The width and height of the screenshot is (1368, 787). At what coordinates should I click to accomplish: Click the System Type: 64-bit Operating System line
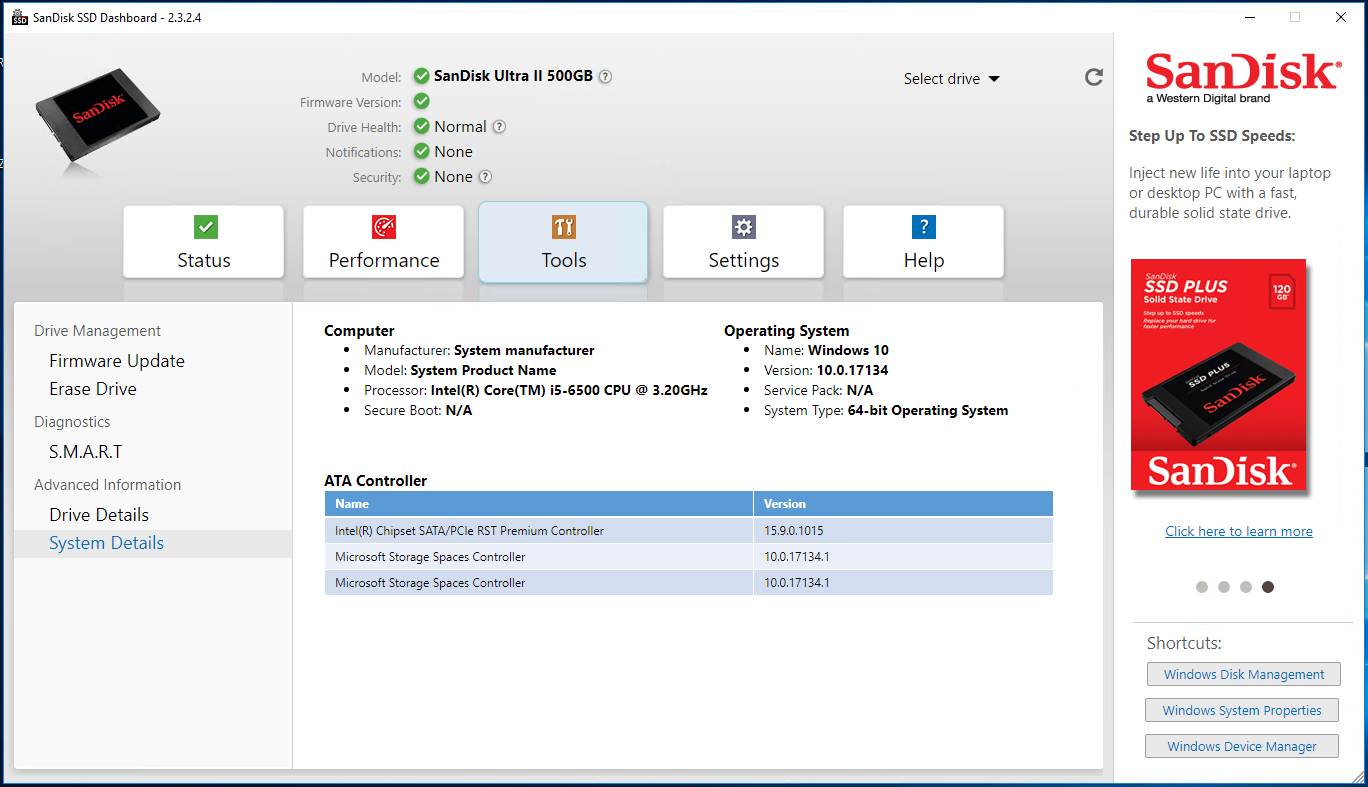[886, 410]
